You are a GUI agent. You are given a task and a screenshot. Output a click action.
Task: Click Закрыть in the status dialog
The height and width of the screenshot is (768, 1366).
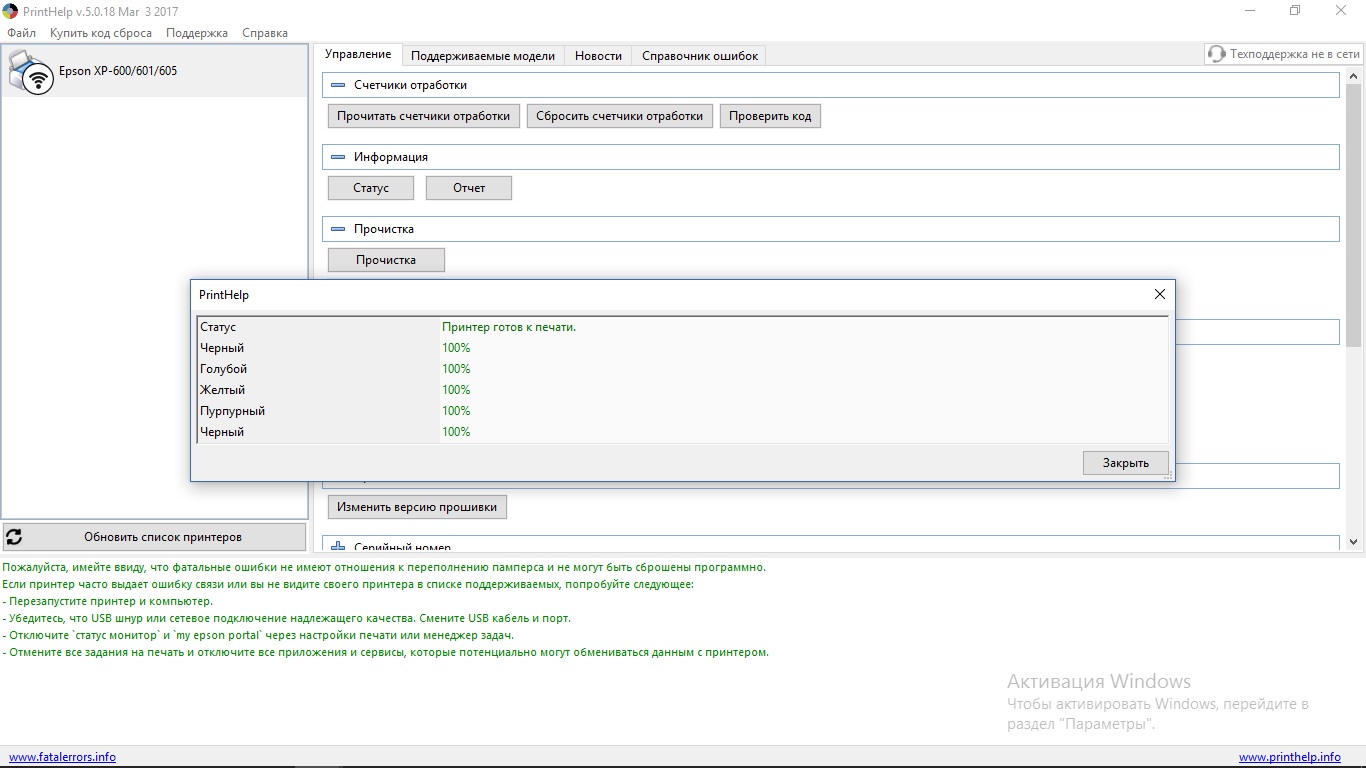point(1126,463)
